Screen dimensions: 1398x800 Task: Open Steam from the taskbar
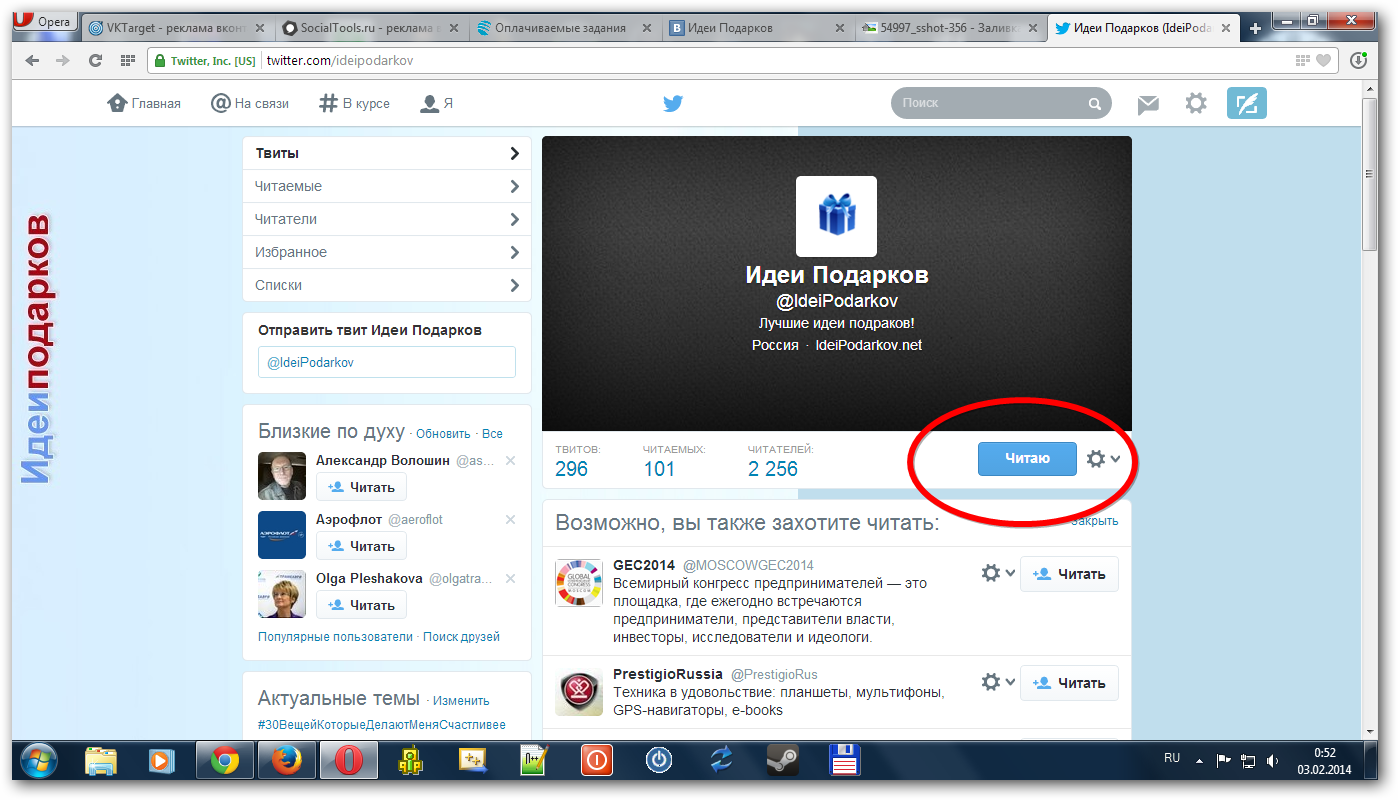pyautogui.click(x=782, y=761)
